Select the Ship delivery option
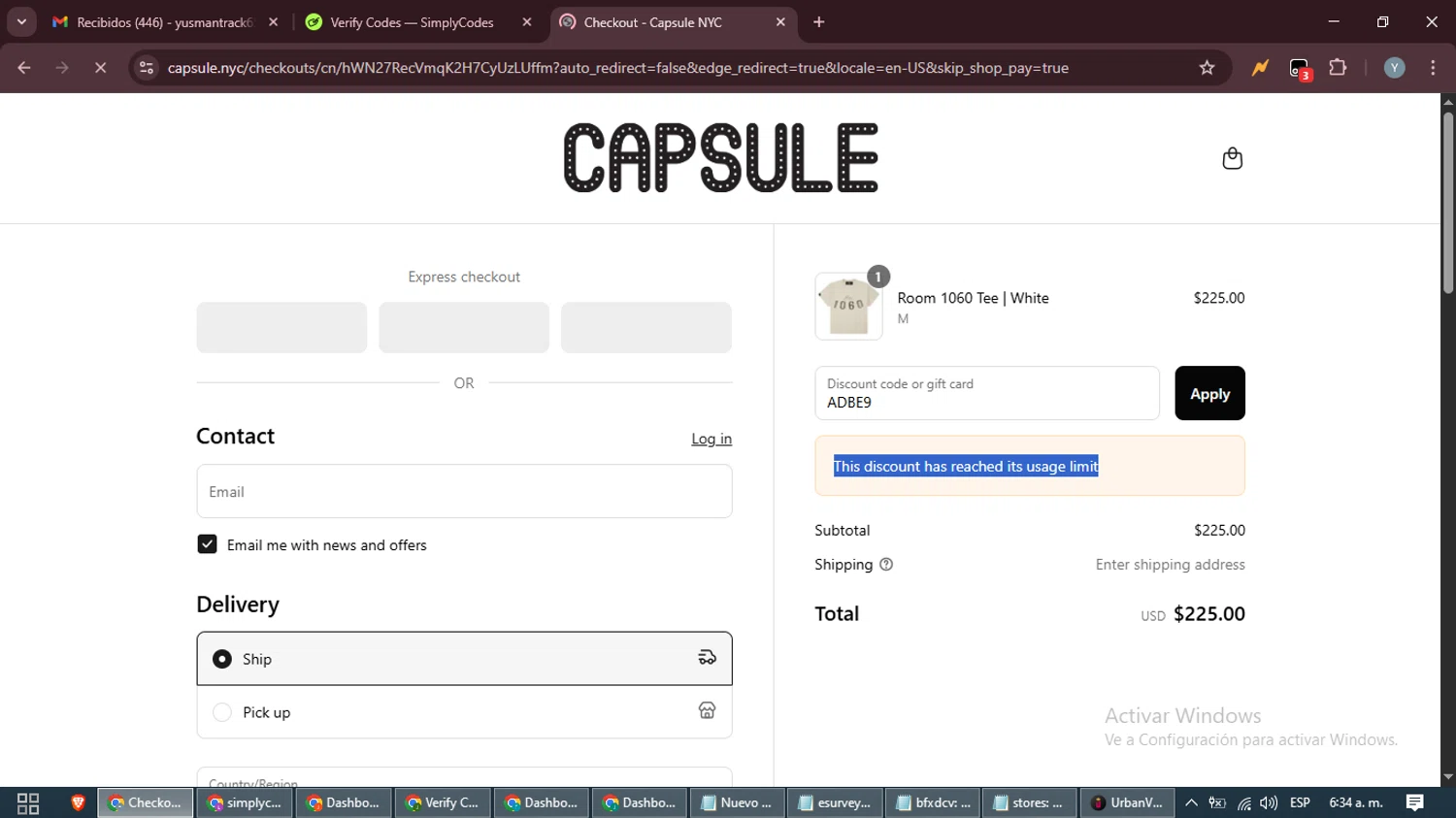This screenshot has height=818, width=1456. click(x=464, y=659)
